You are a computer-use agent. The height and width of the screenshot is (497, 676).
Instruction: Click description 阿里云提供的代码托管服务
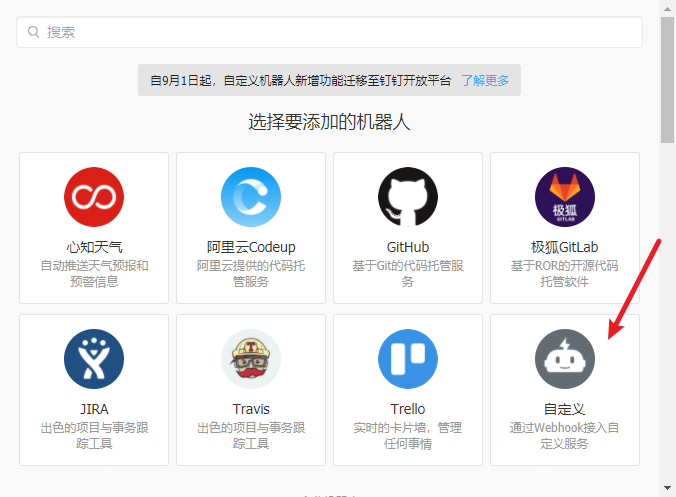click(x=251, y=273)
